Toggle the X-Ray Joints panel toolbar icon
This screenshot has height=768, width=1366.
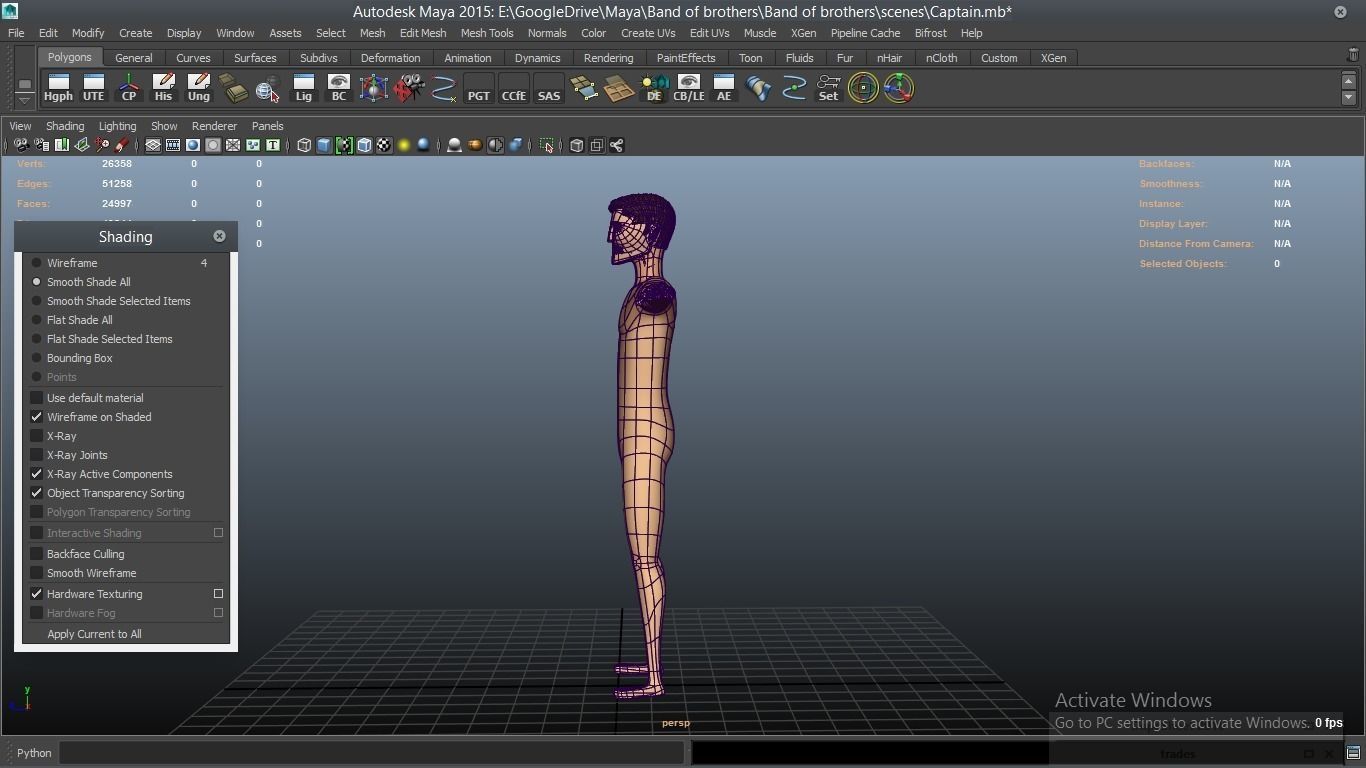pyautogui.click(x=617, y=145)
